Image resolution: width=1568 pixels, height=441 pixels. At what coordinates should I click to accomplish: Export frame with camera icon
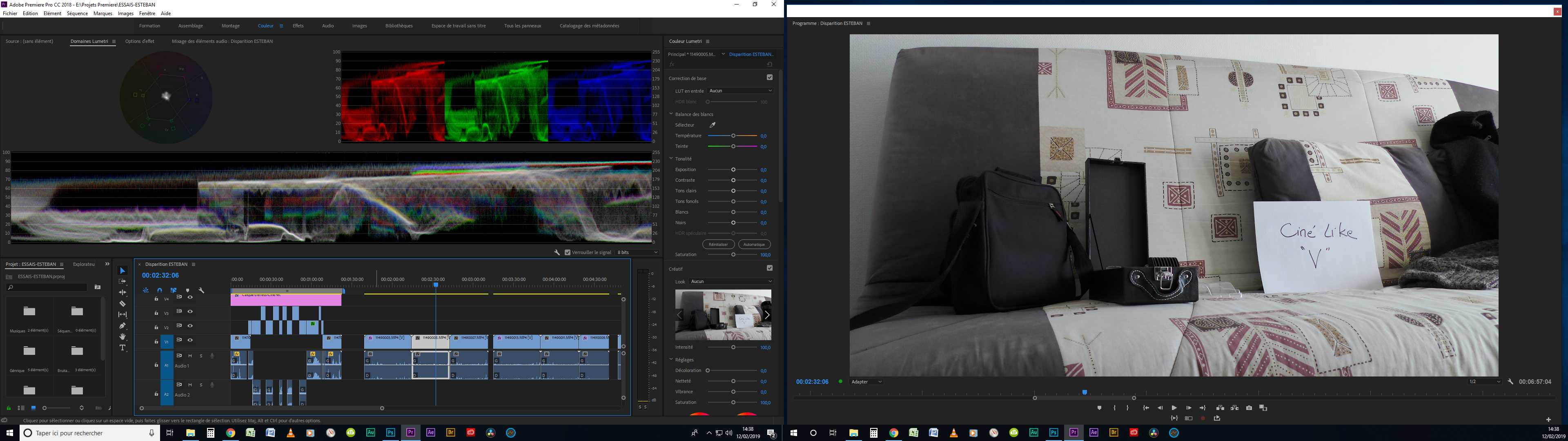coord(1249,408)
